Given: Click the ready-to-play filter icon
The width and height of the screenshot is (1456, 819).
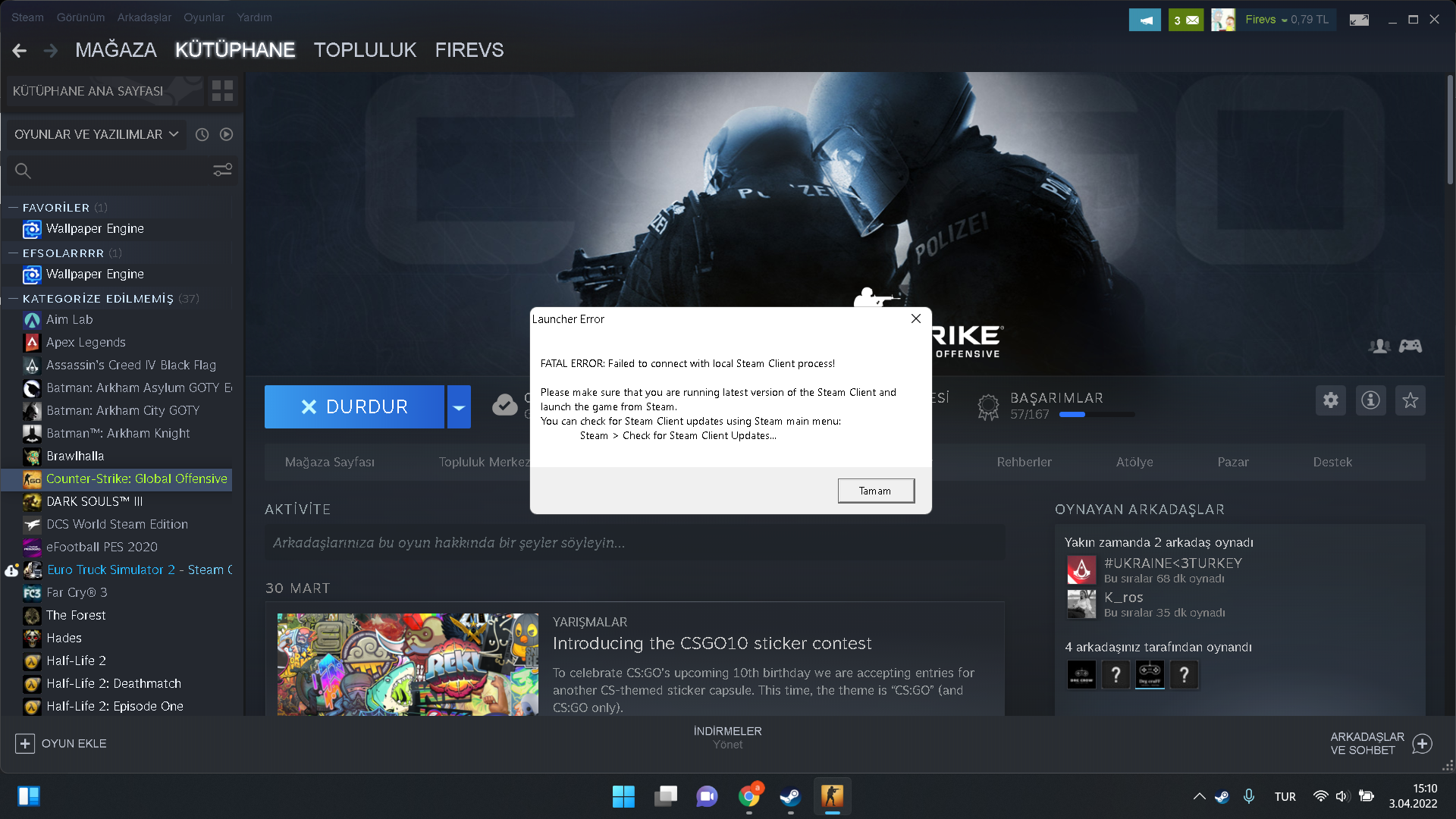Looking at the screenshot, I should tap(226, 134).
